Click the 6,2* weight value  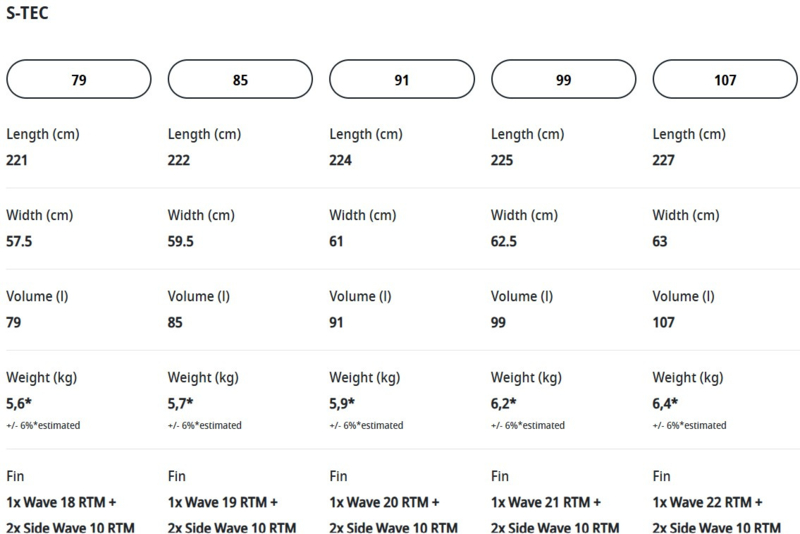point(505,403)
